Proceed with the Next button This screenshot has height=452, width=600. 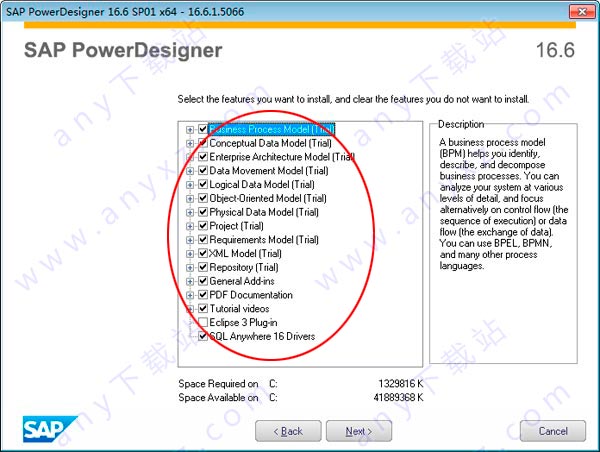pyautogui.click(x=359, y=431)
